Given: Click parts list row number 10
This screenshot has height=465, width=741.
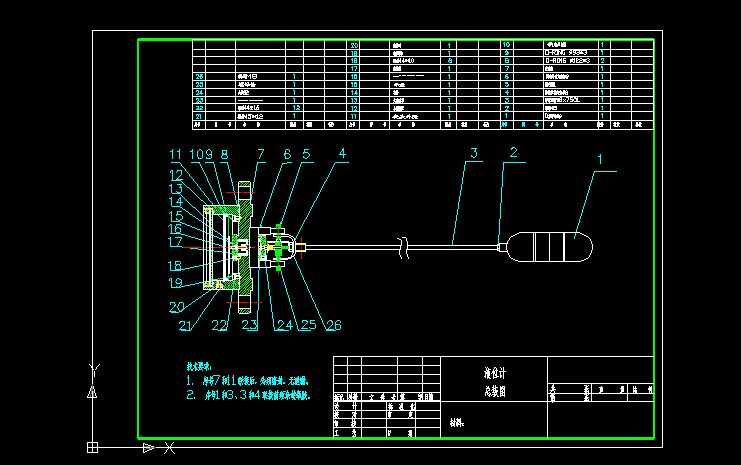Looking at the screenshot, I should pos(507,45).
